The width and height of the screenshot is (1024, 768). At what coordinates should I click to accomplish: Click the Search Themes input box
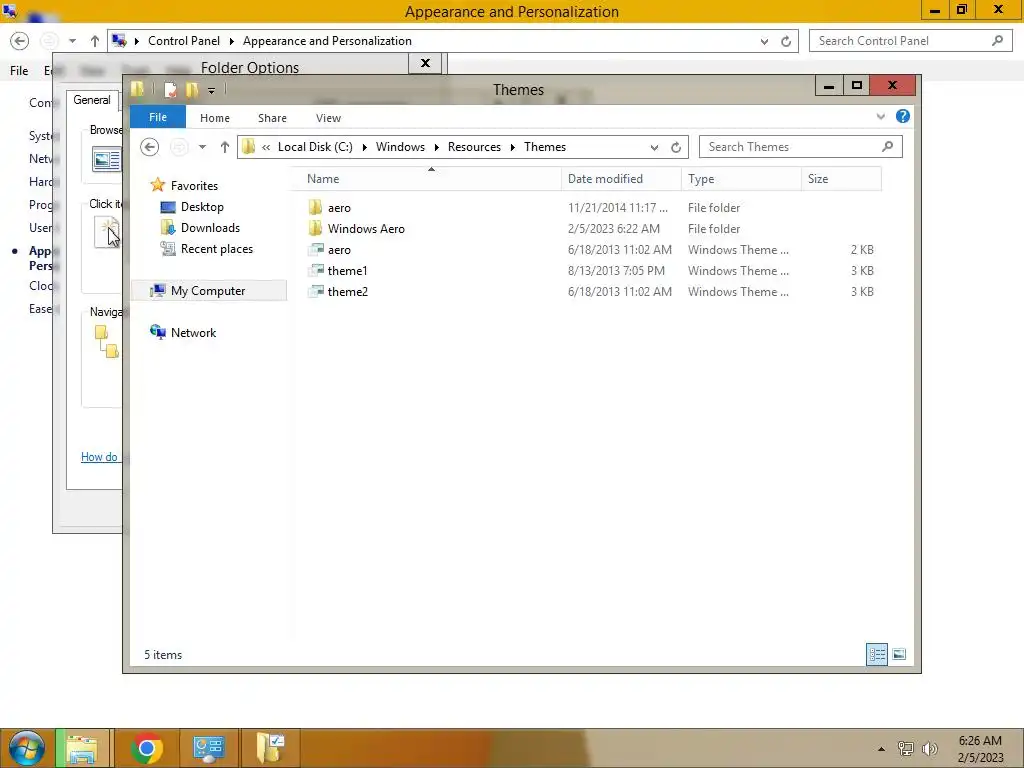pyautogui.click(x=801, y=147)
